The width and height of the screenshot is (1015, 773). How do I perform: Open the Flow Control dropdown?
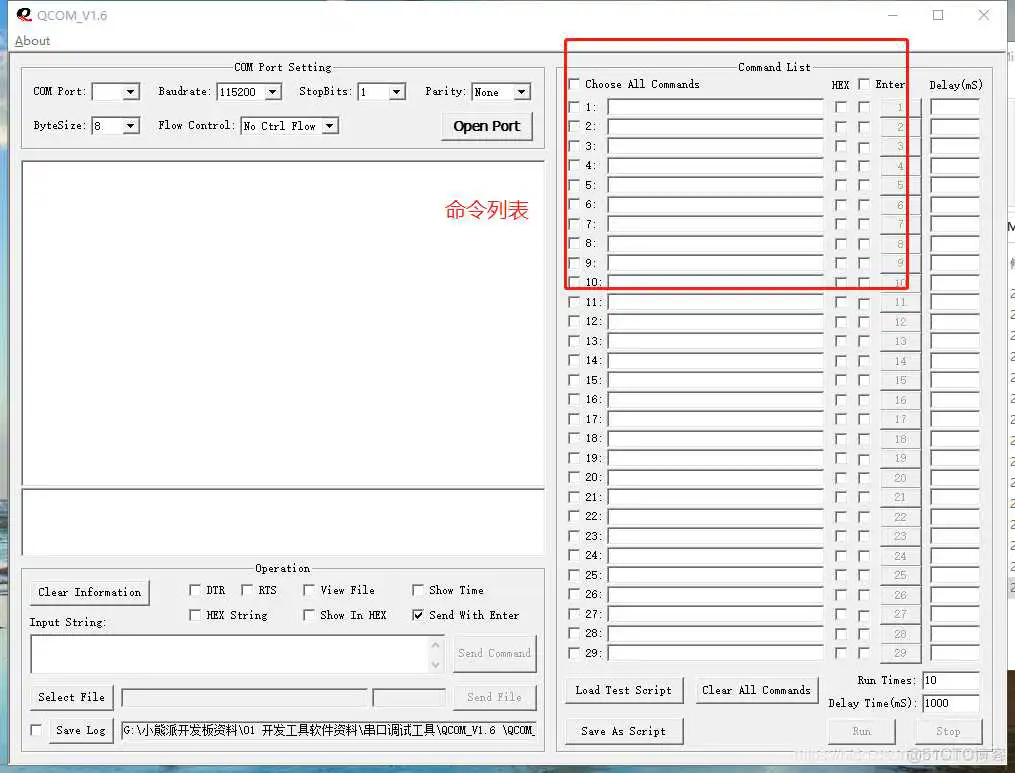point(330,126)
